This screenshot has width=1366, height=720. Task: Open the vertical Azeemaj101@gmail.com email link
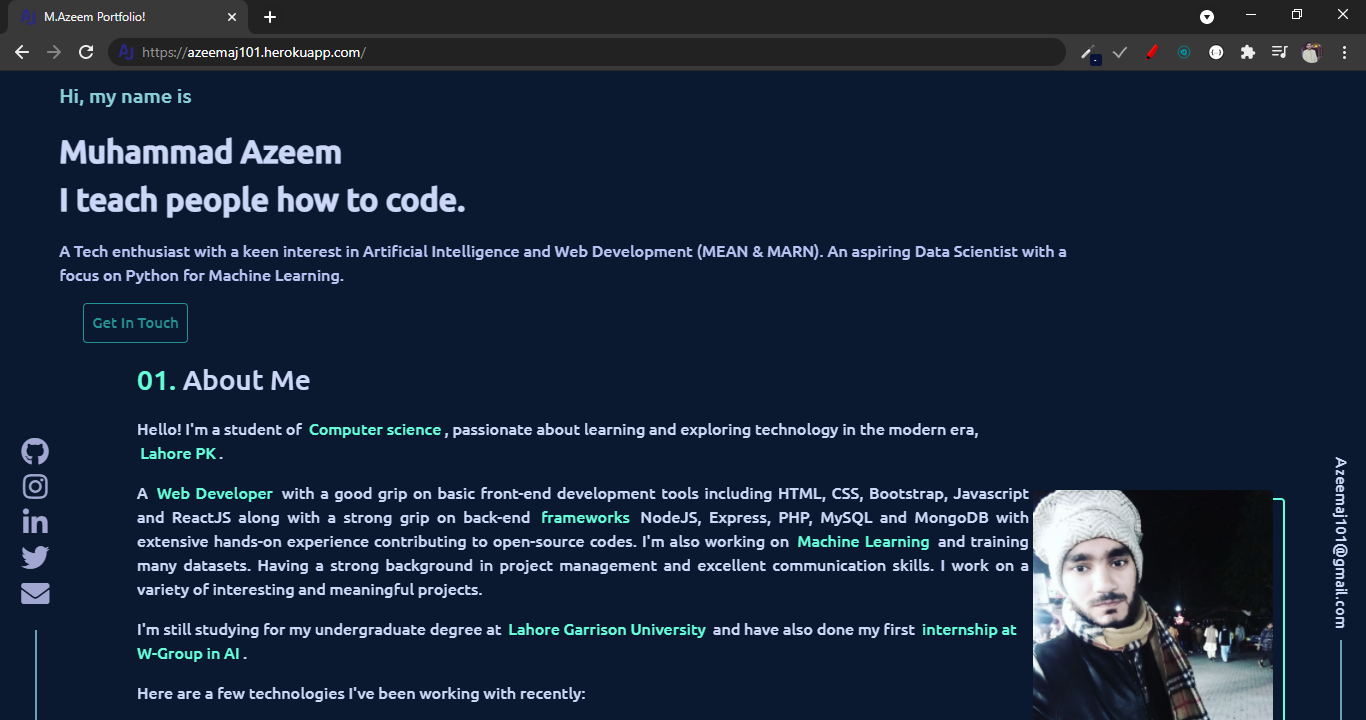click(x=1340, y=543)
